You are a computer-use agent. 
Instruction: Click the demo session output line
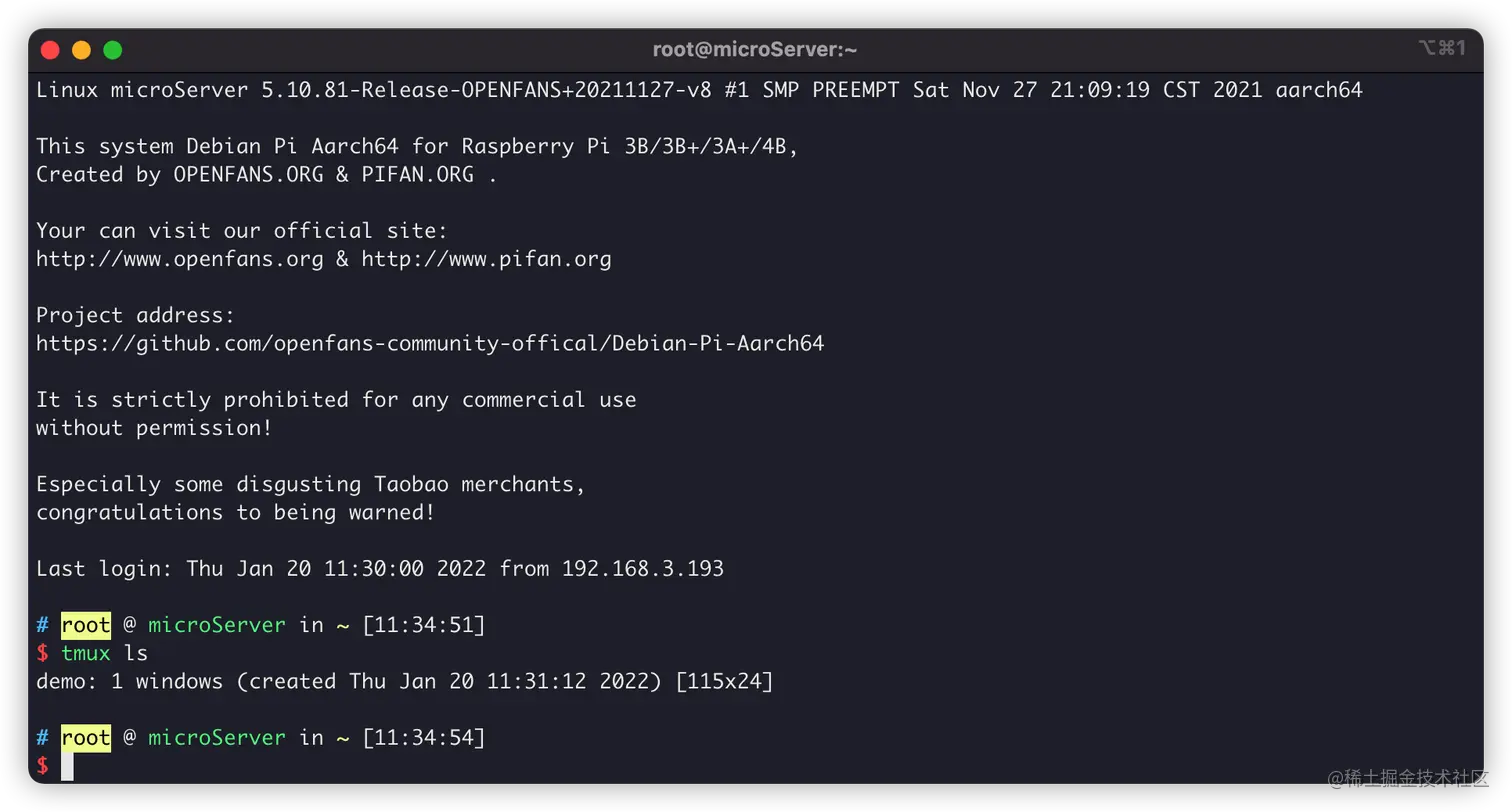point(404,682)
